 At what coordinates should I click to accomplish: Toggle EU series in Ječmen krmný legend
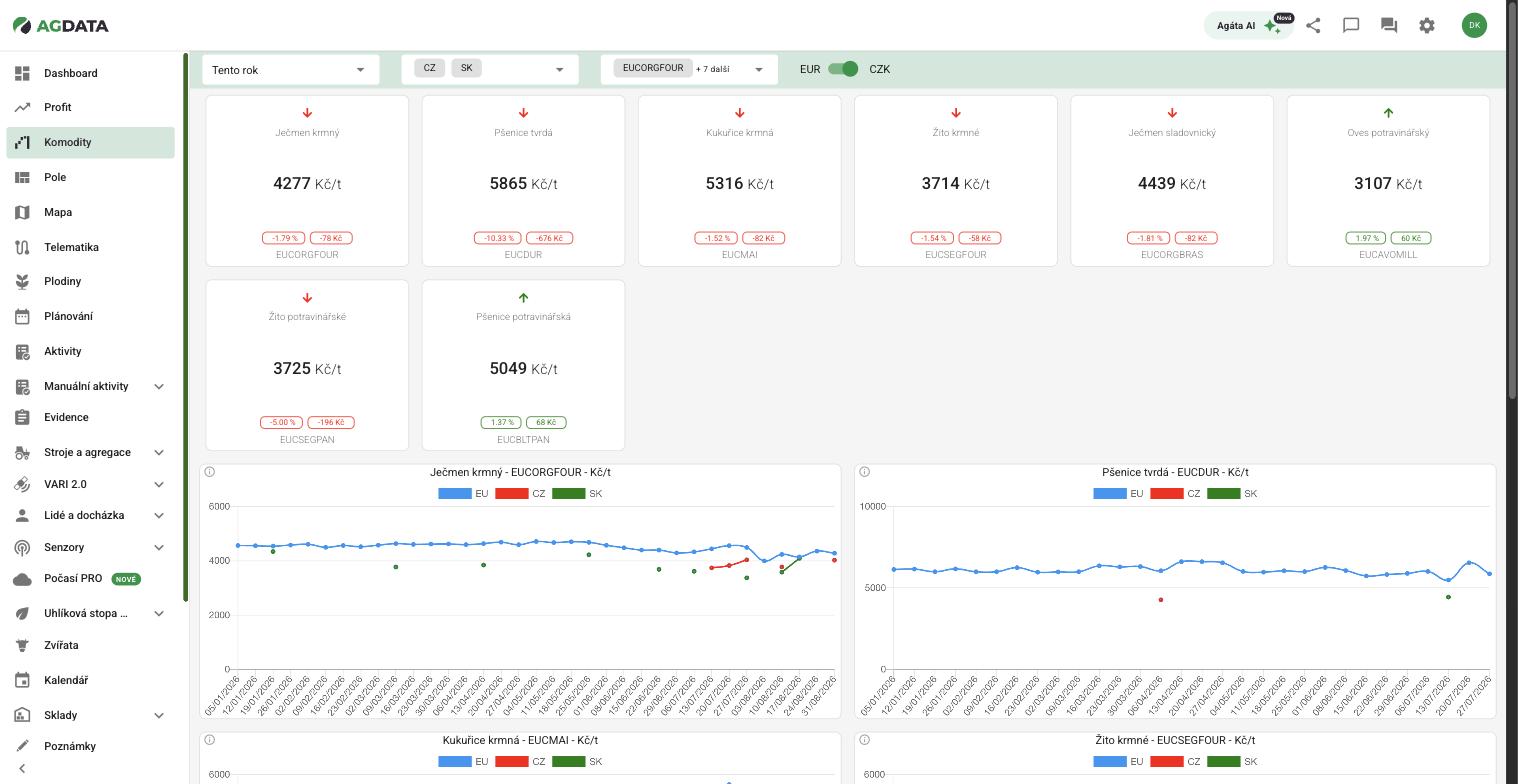click(463, 493)
